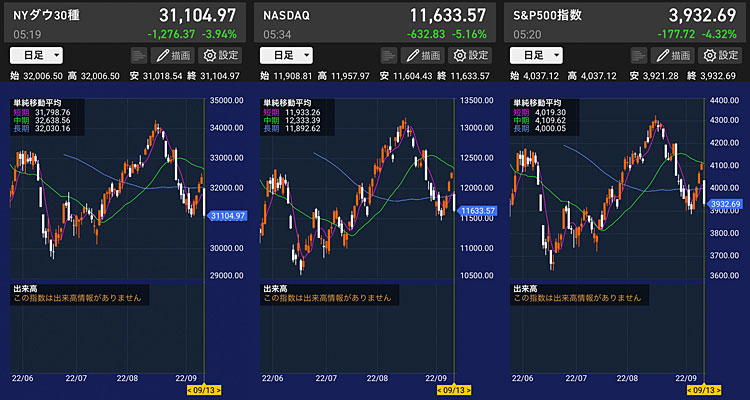Click the list-lines icon on the NASDAQ panel
Image resolution: width=750 pixels, height=400 pixels.
389,56
